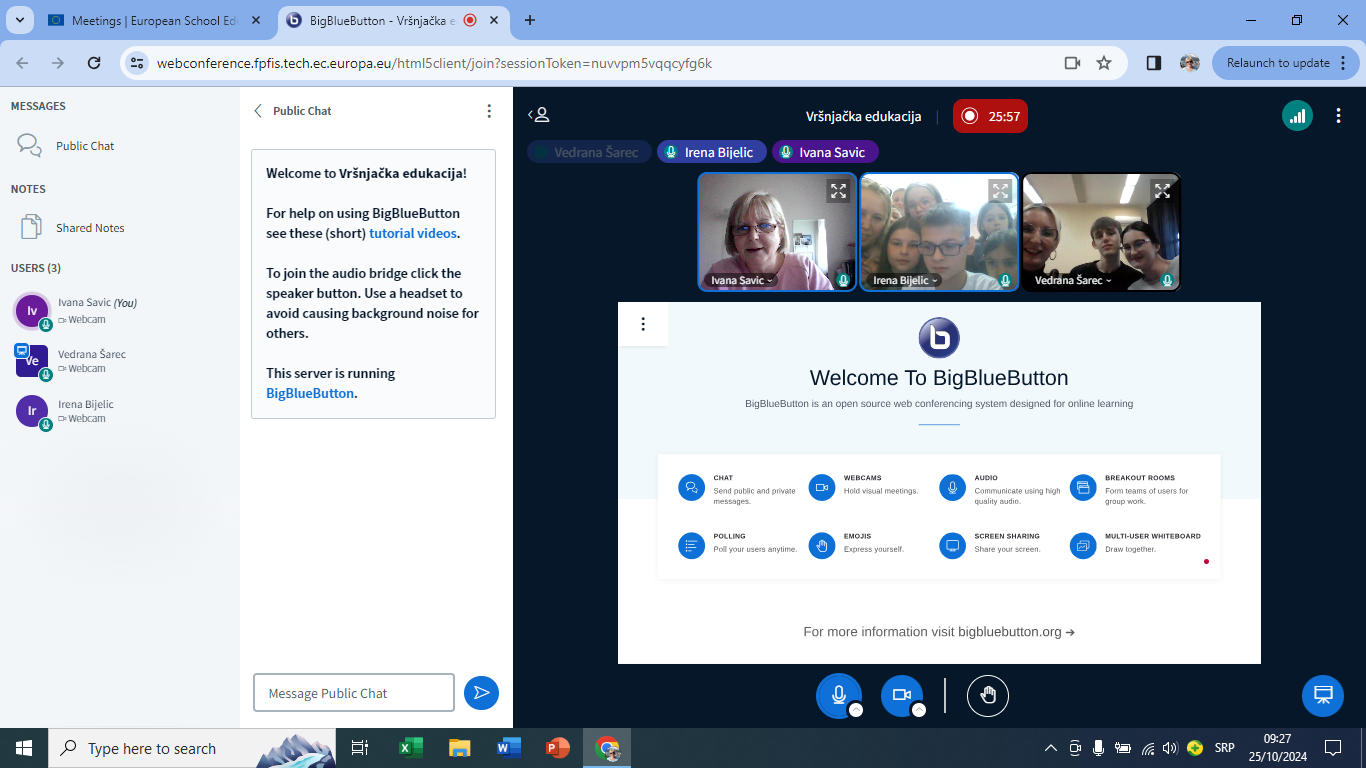The image size is (1366, 768).
Task: Switch to Meetings European School Education tab
Action: (155, 20)
